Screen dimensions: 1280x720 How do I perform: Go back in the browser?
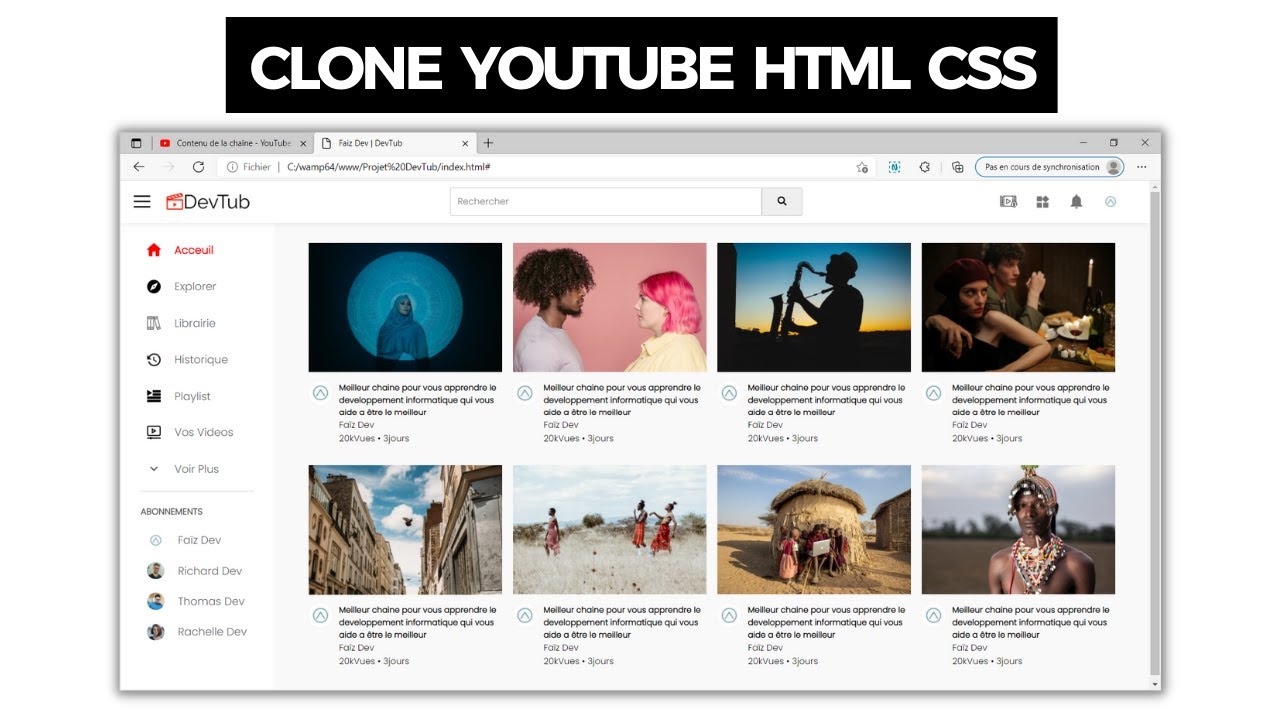[x=139, y=167]
